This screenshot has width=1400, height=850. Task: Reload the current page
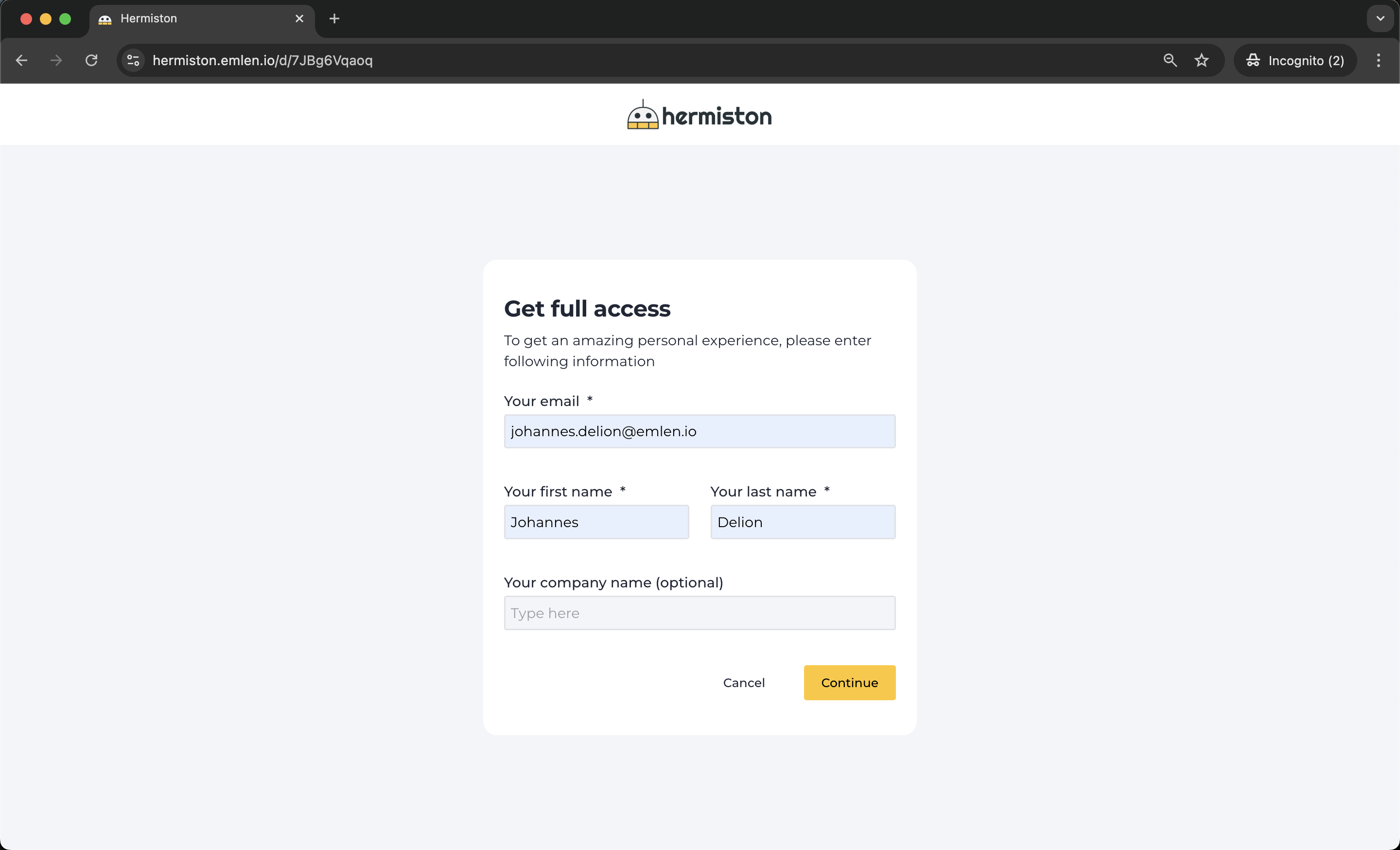click(91, 60)
